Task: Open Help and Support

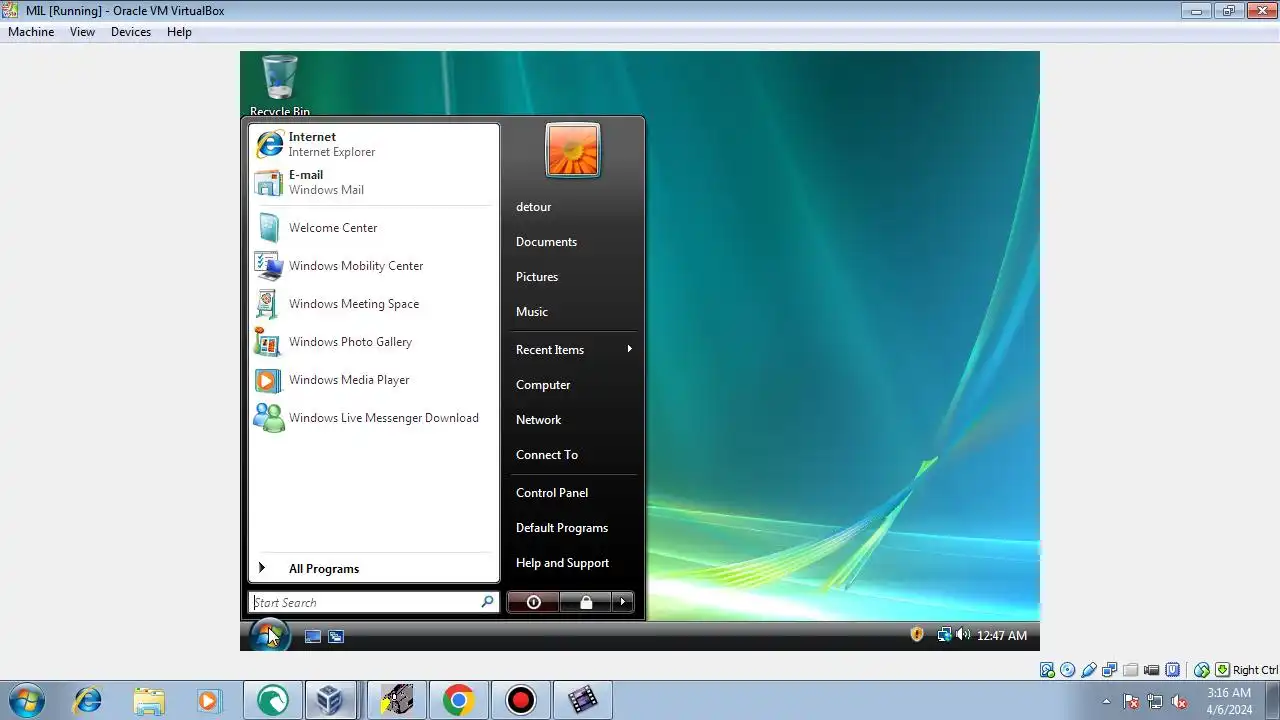Action: click(562, 563)
